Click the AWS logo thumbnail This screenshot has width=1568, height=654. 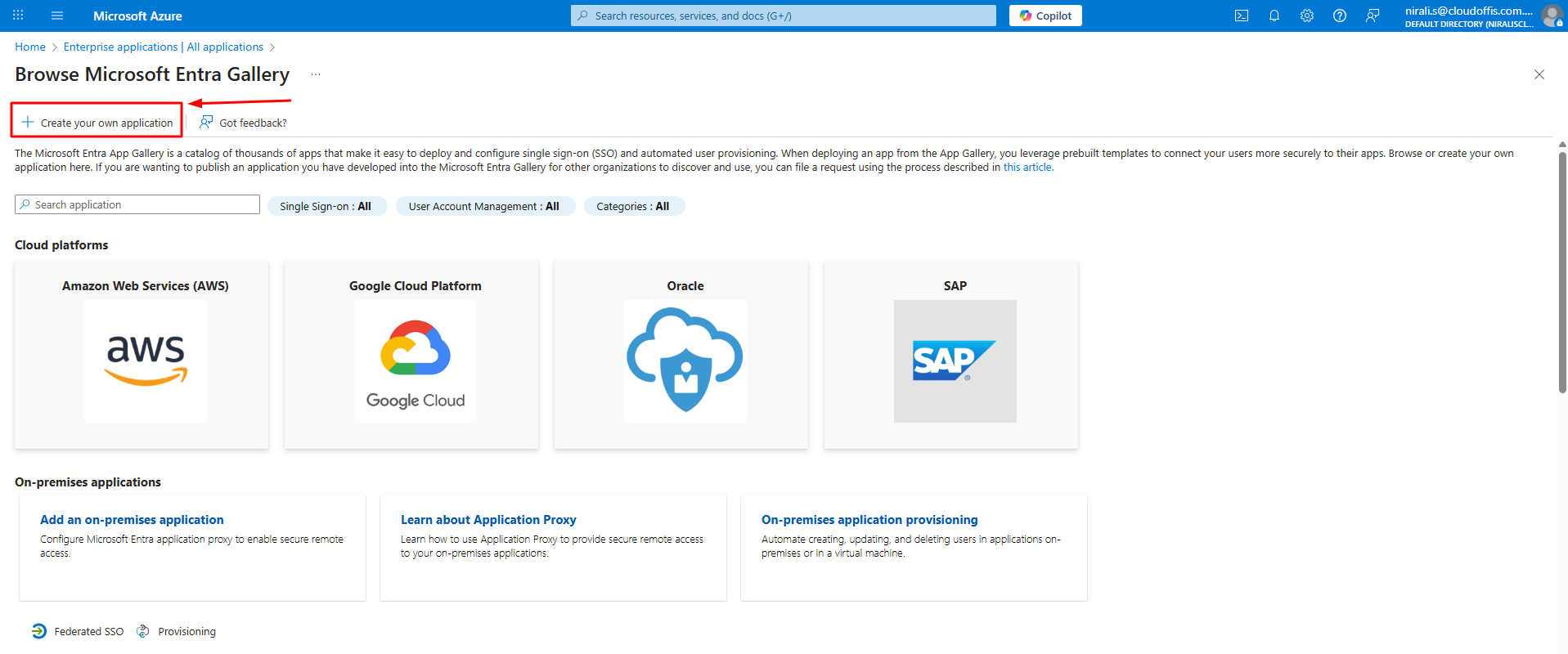point(146,361)
